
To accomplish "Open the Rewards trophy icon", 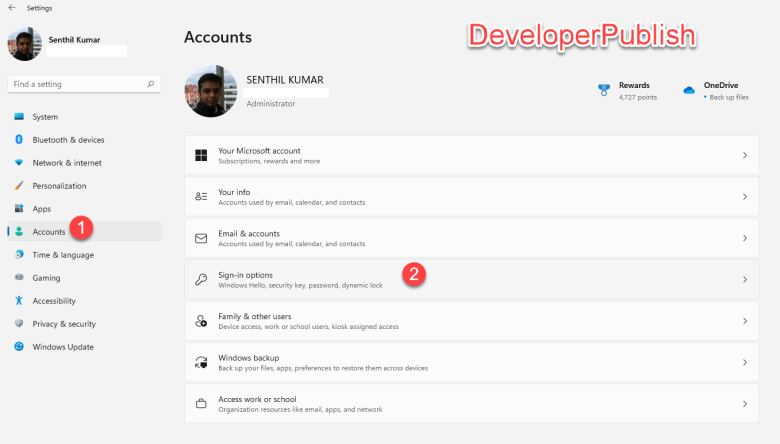I will tap(603, 90).
